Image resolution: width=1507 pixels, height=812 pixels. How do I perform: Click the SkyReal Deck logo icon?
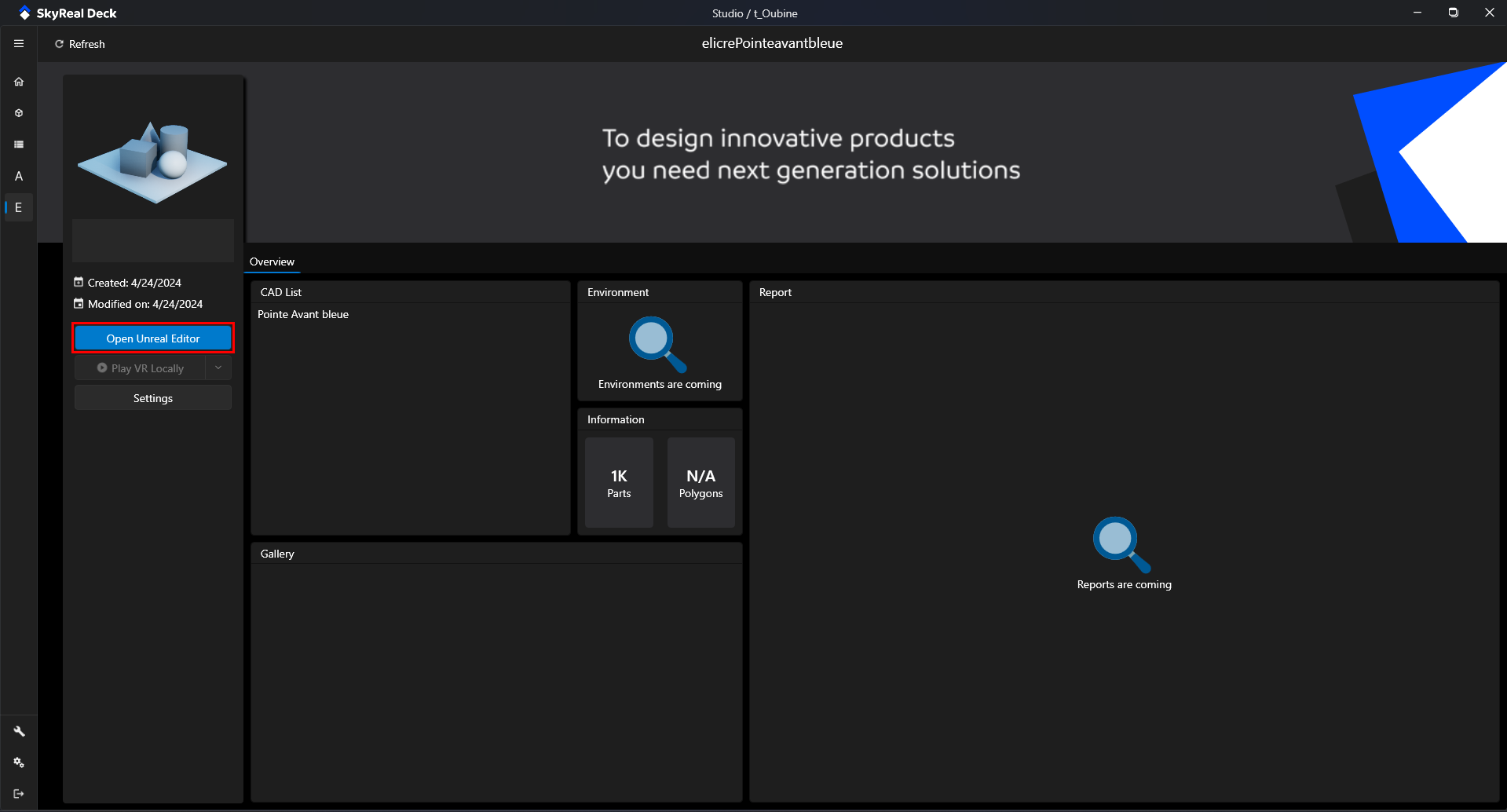point(24,13)
